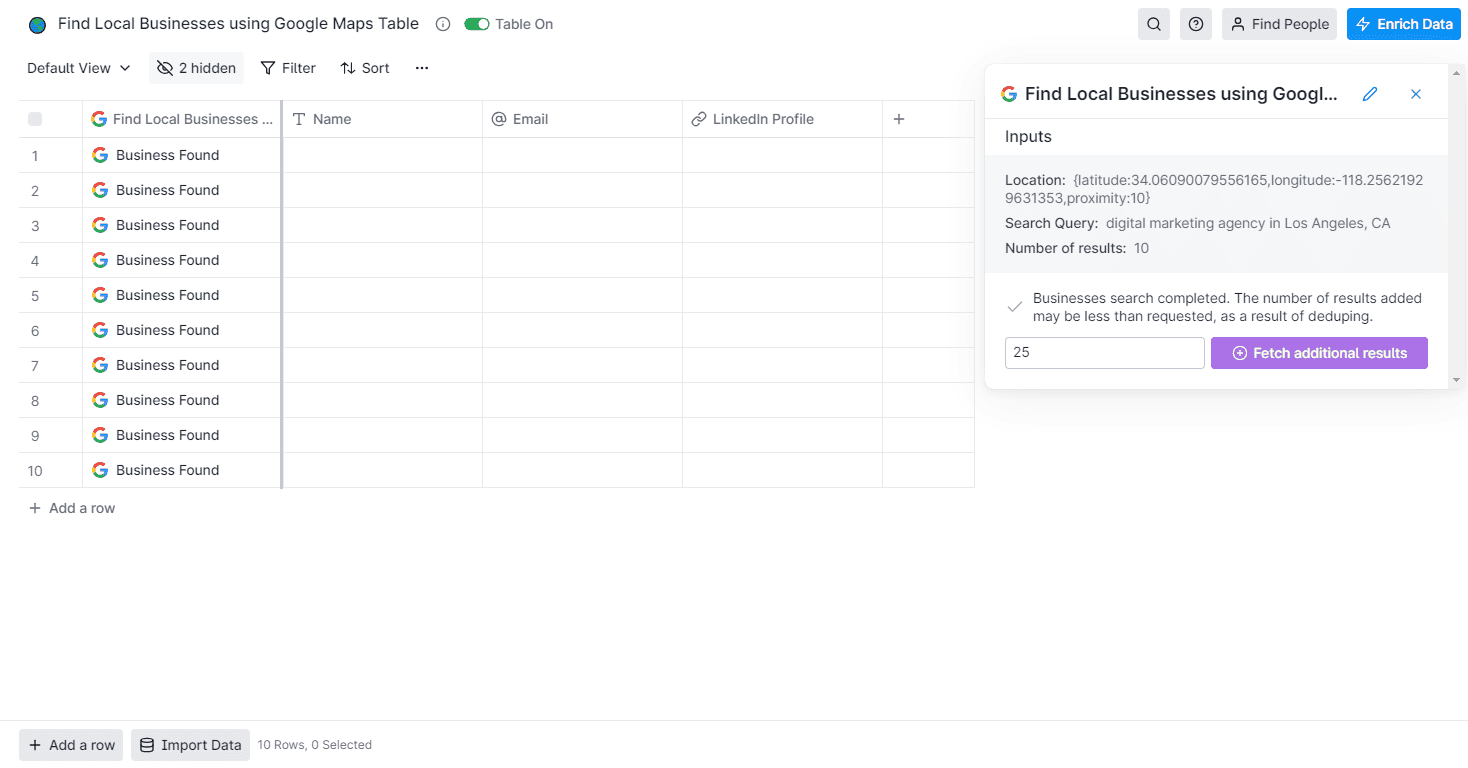Screen dimensions: 1468x768
Task: Toggle the Table On switch
Action: coord(477,24)
